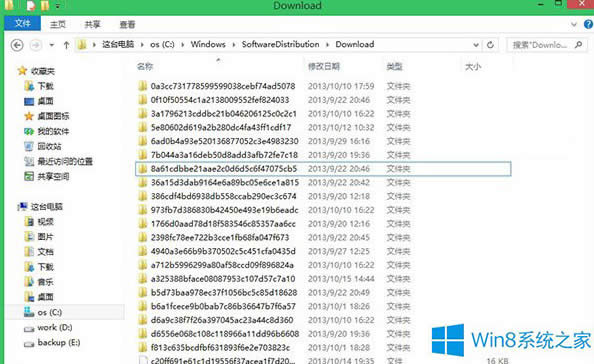Image resolution: width=594 pixels, height=364 pixels.
Task: Select work (D:) drive in navigation pane
Action: coord(55,327)
